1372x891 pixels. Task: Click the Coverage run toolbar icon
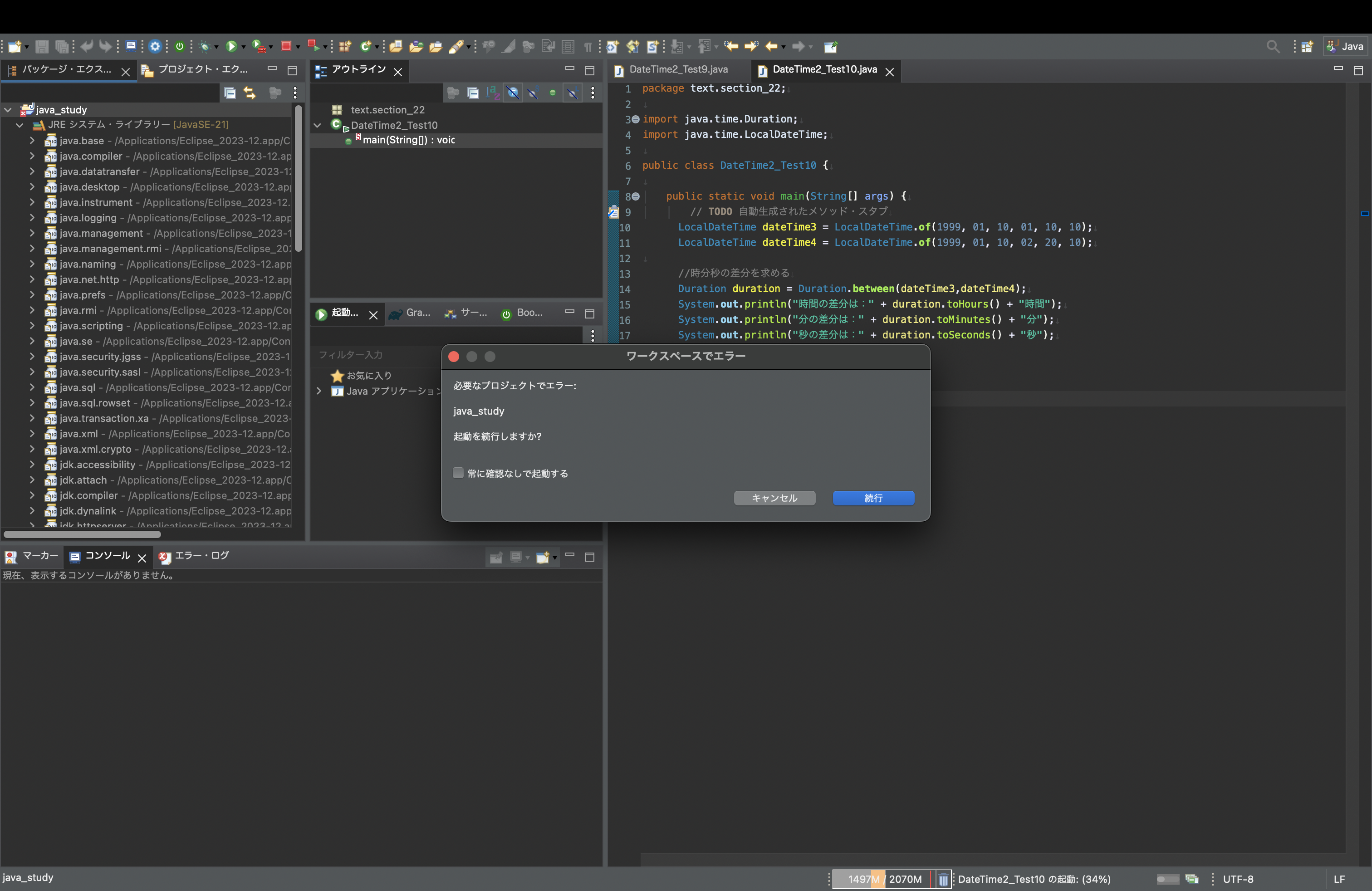point(259,47)
